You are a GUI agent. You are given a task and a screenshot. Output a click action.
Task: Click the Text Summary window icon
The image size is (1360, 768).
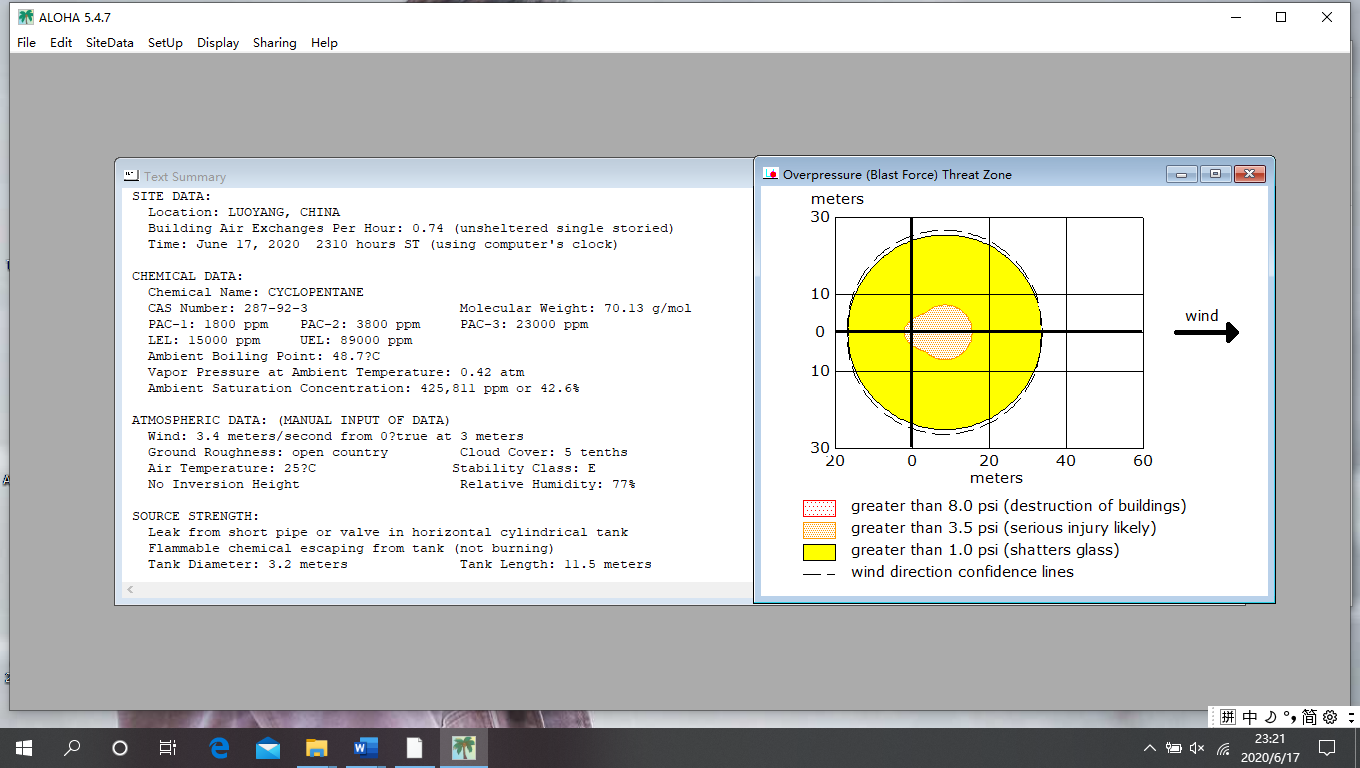[130, 176]
